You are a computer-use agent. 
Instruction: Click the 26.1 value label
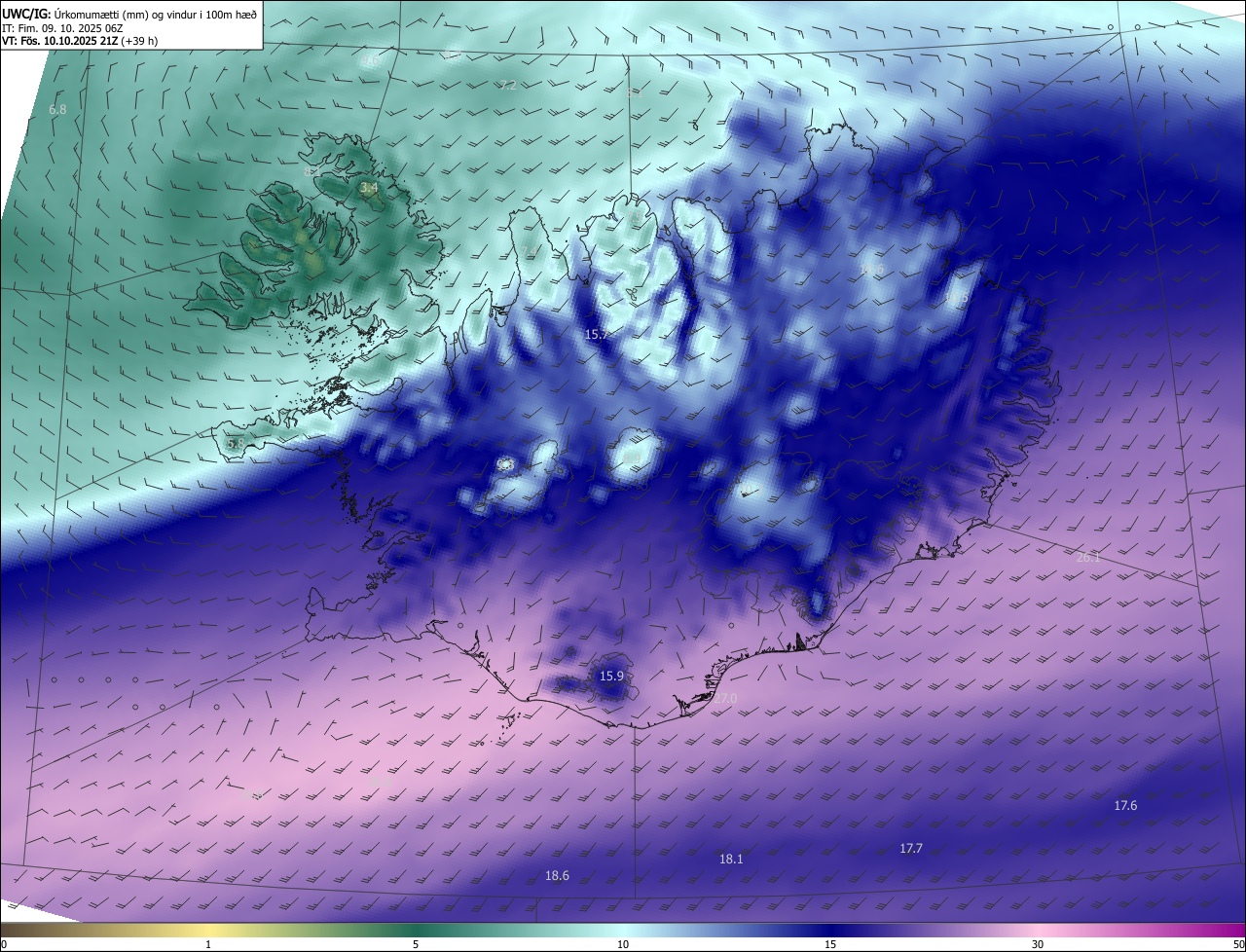tap(1088, 558)
